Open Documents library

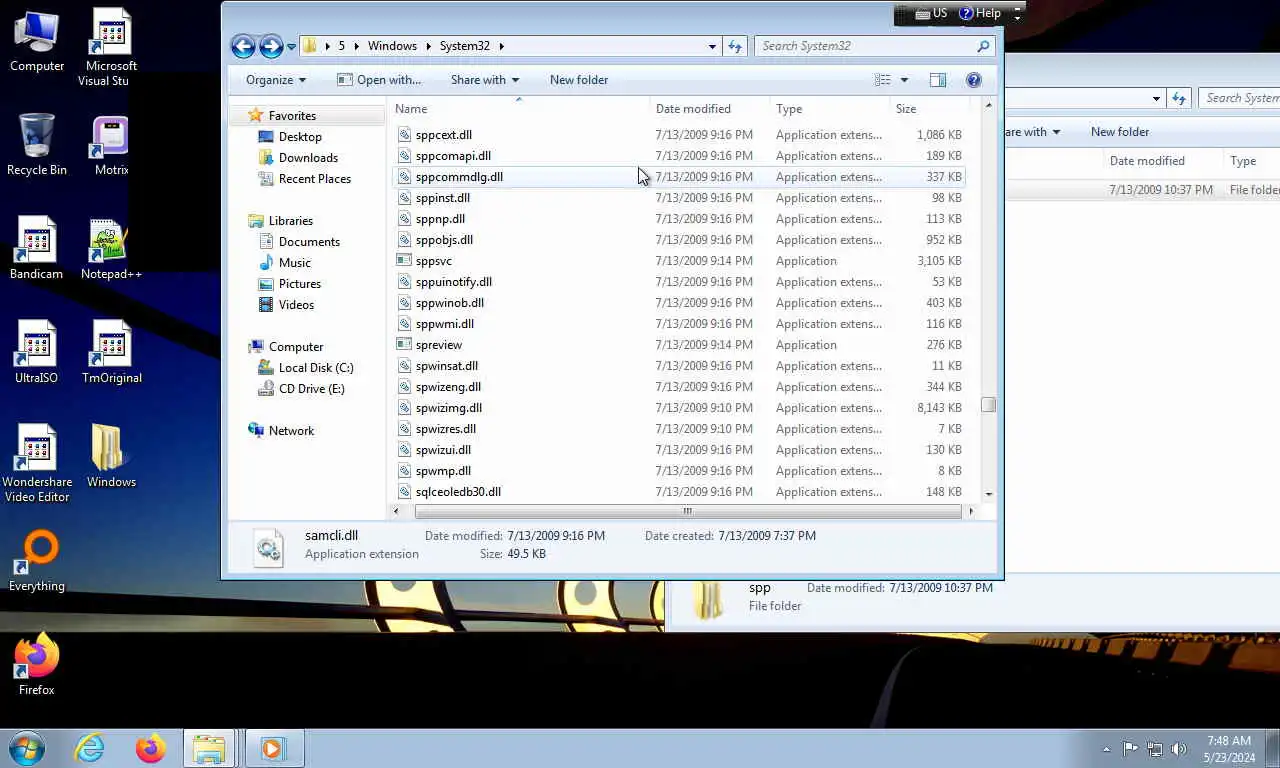click(309, 242)
